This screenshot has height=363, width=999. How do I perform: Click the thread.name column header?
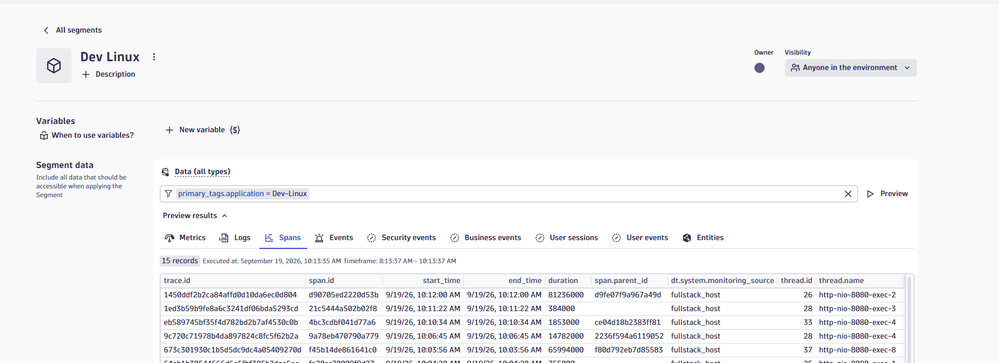[x=859, y=280]
